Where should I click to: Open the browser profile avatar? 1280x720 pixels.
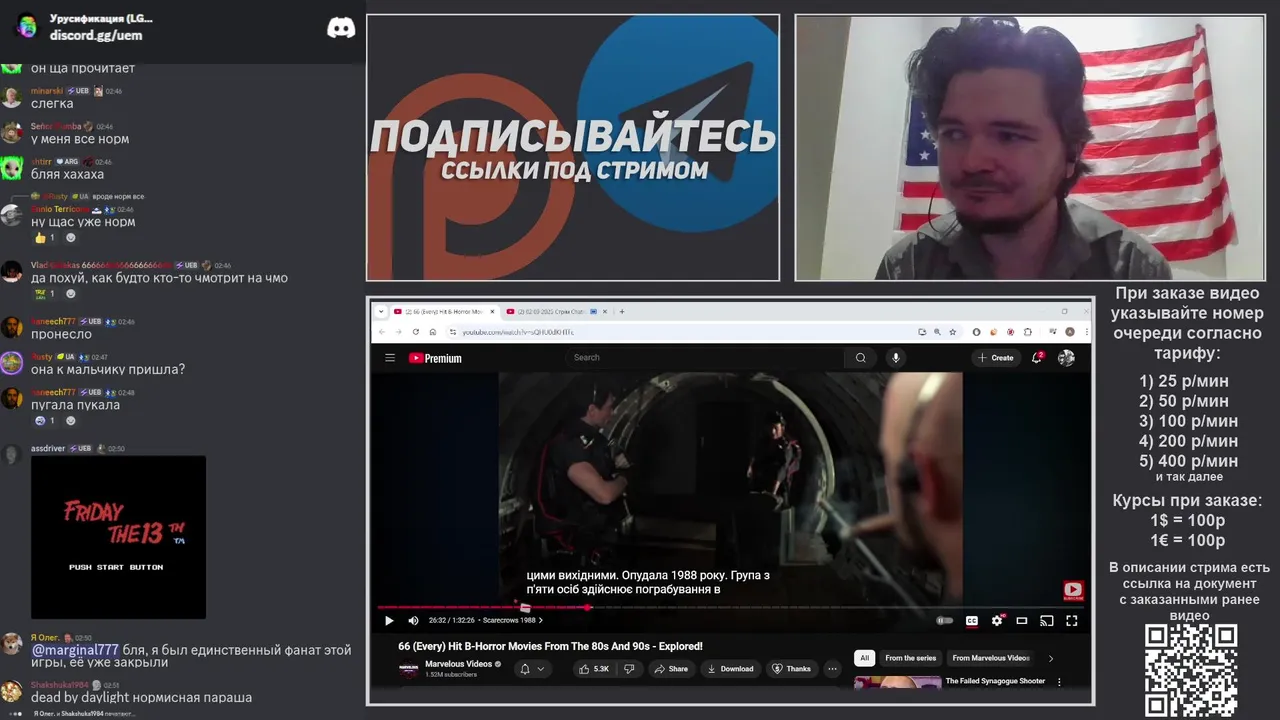point(1069,332)
